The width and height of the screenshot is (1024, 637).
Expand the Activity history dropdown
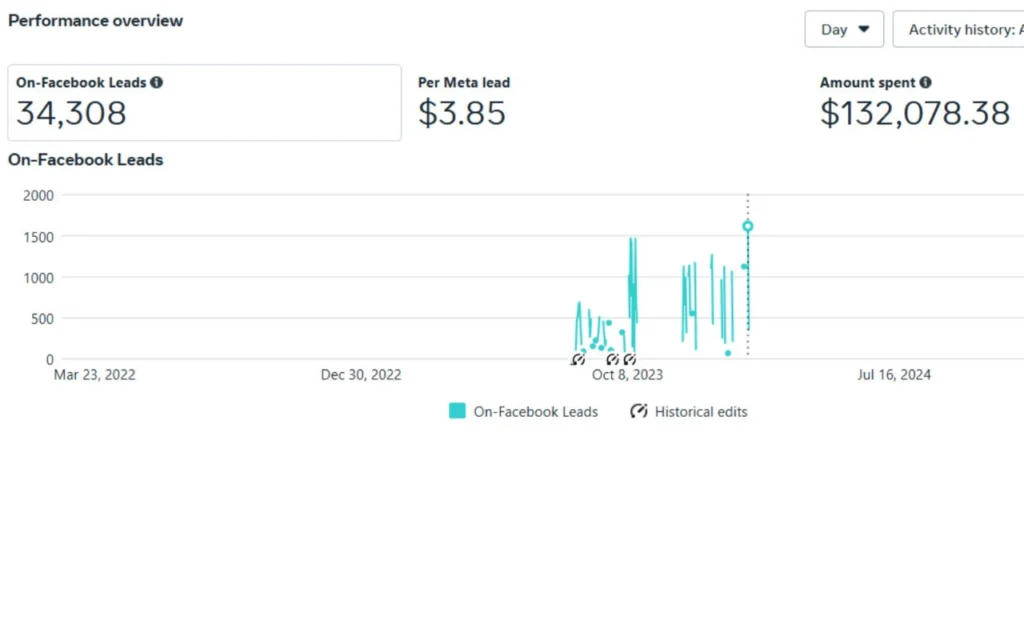960,29
